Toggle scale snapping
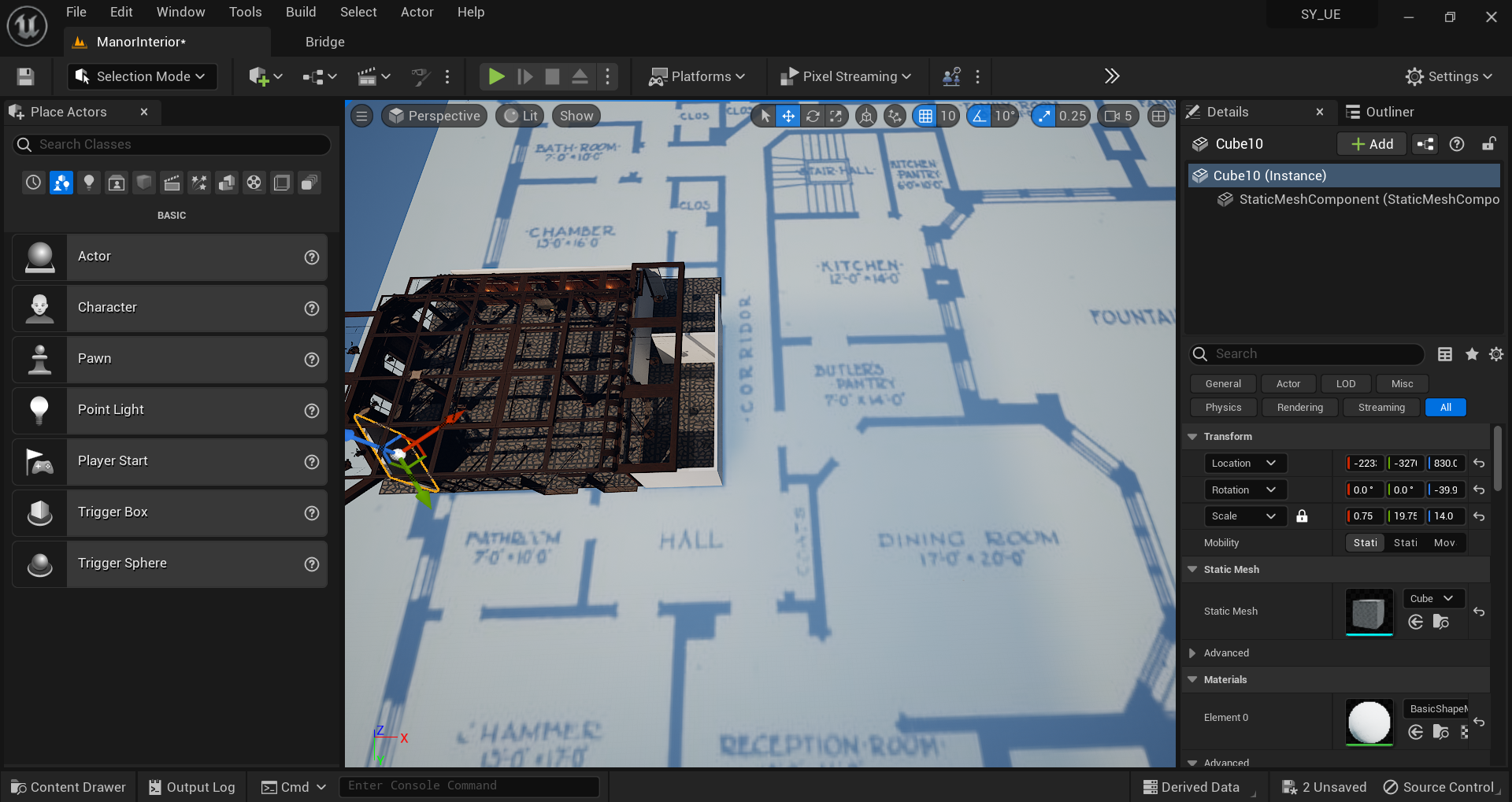This screenshot has height=802, width=1512. point(1043,116)
